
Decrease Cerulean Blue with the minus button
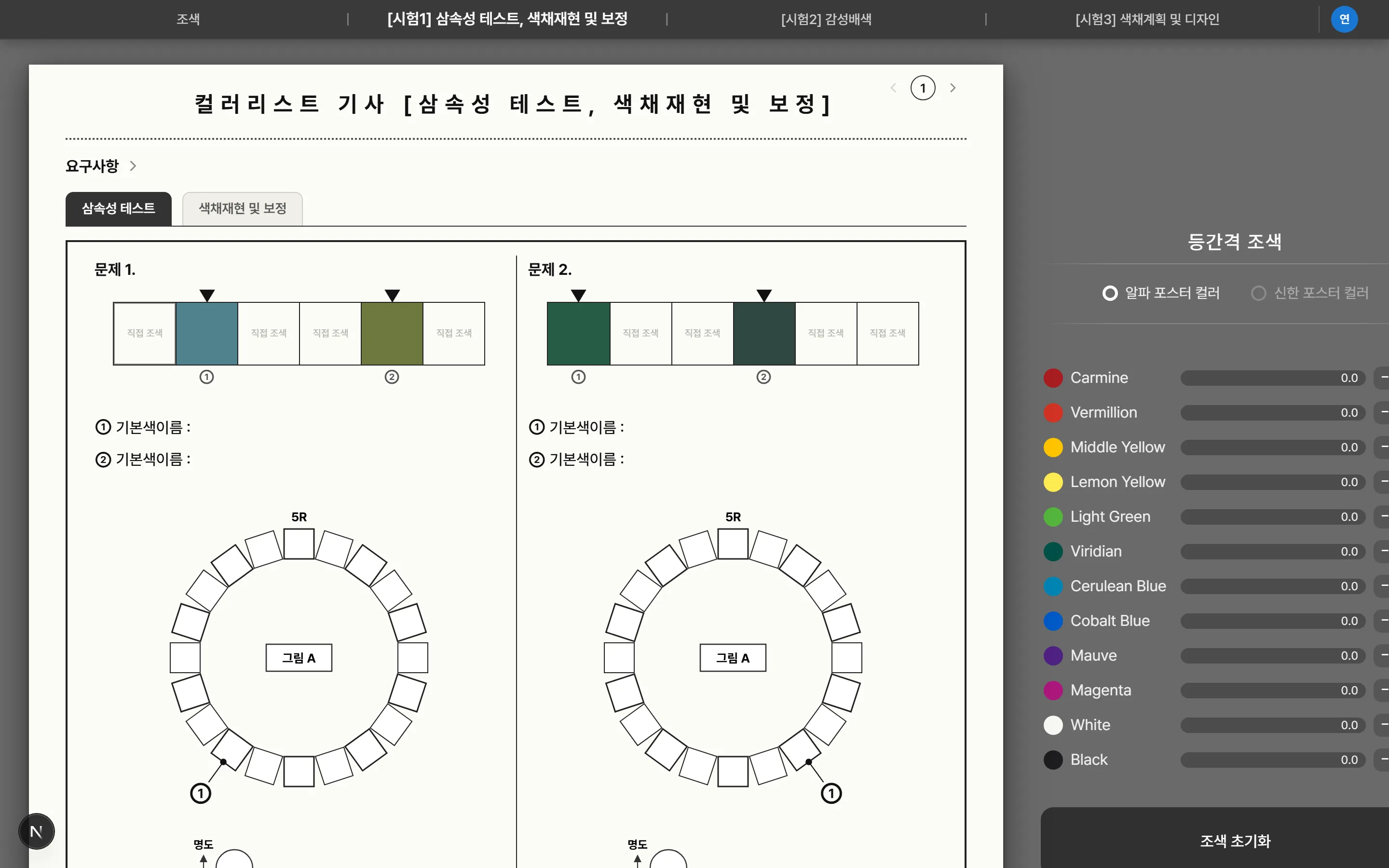[x=1382, y=586]
